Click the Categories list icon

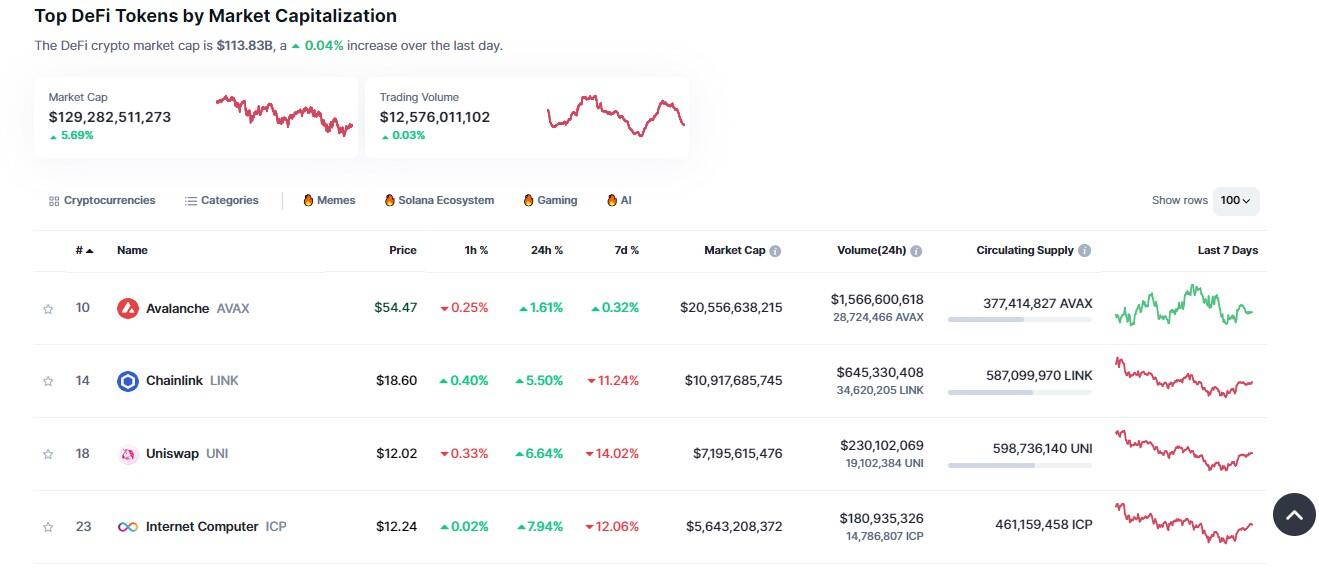(191, 201)
